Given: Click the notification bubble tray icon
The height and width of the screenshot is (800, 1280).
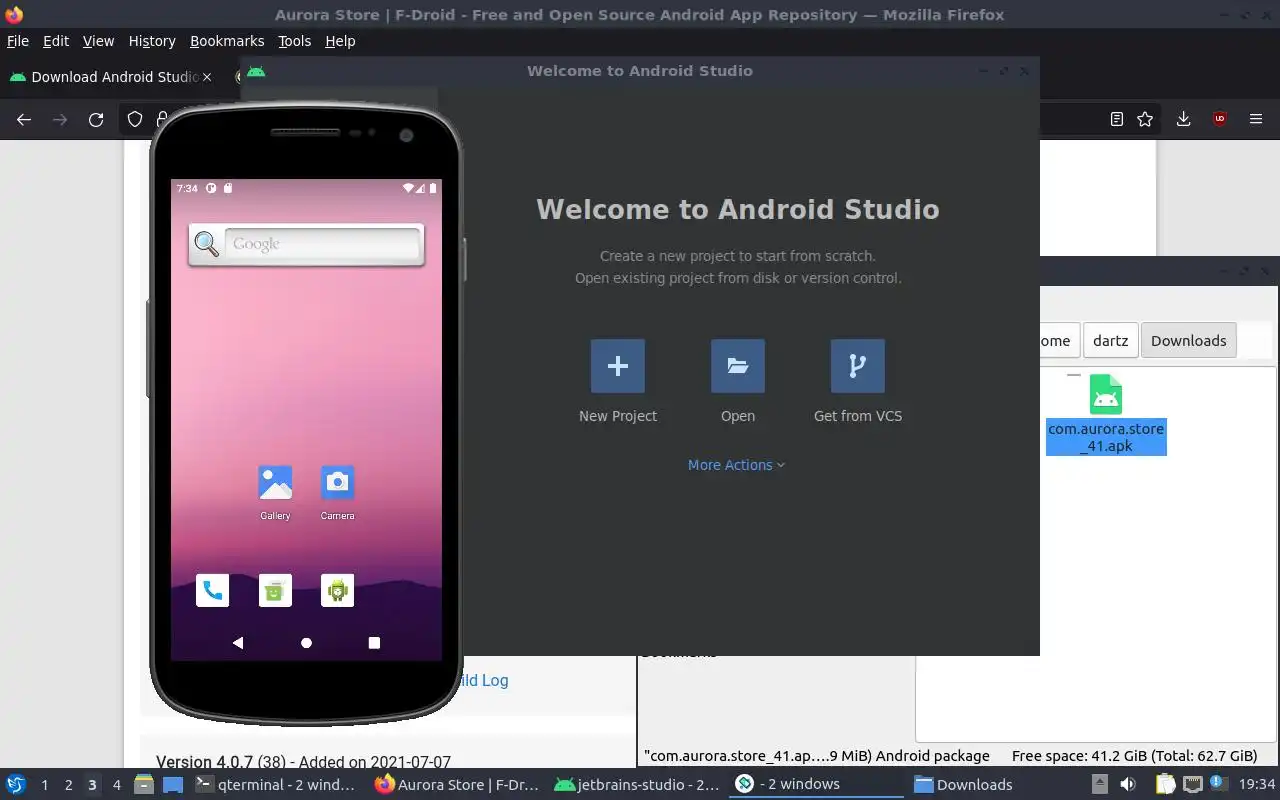Looking at the screenshot, I should pos(1218,783).
